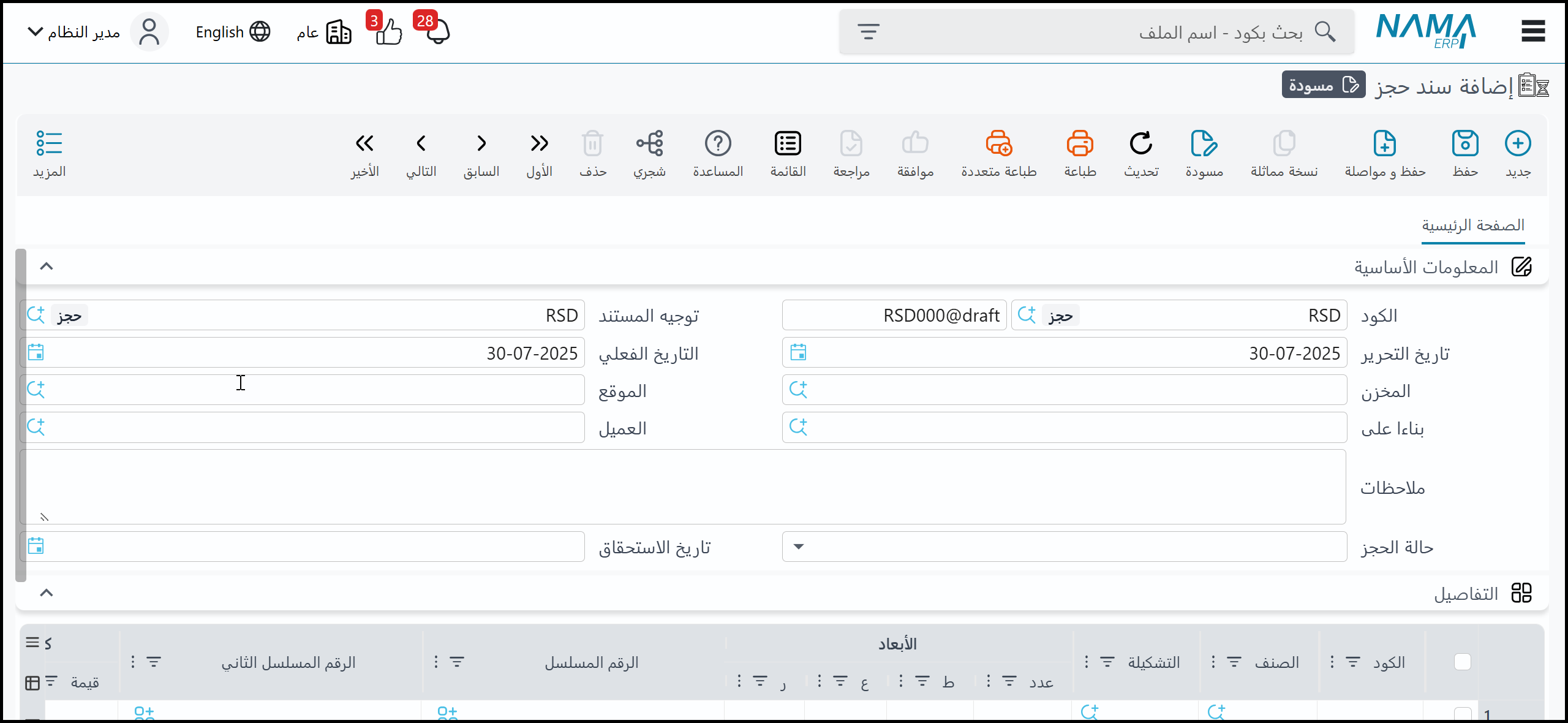
Task: Tick the checkbox on row 1
Action: (x=1462, y=714)
